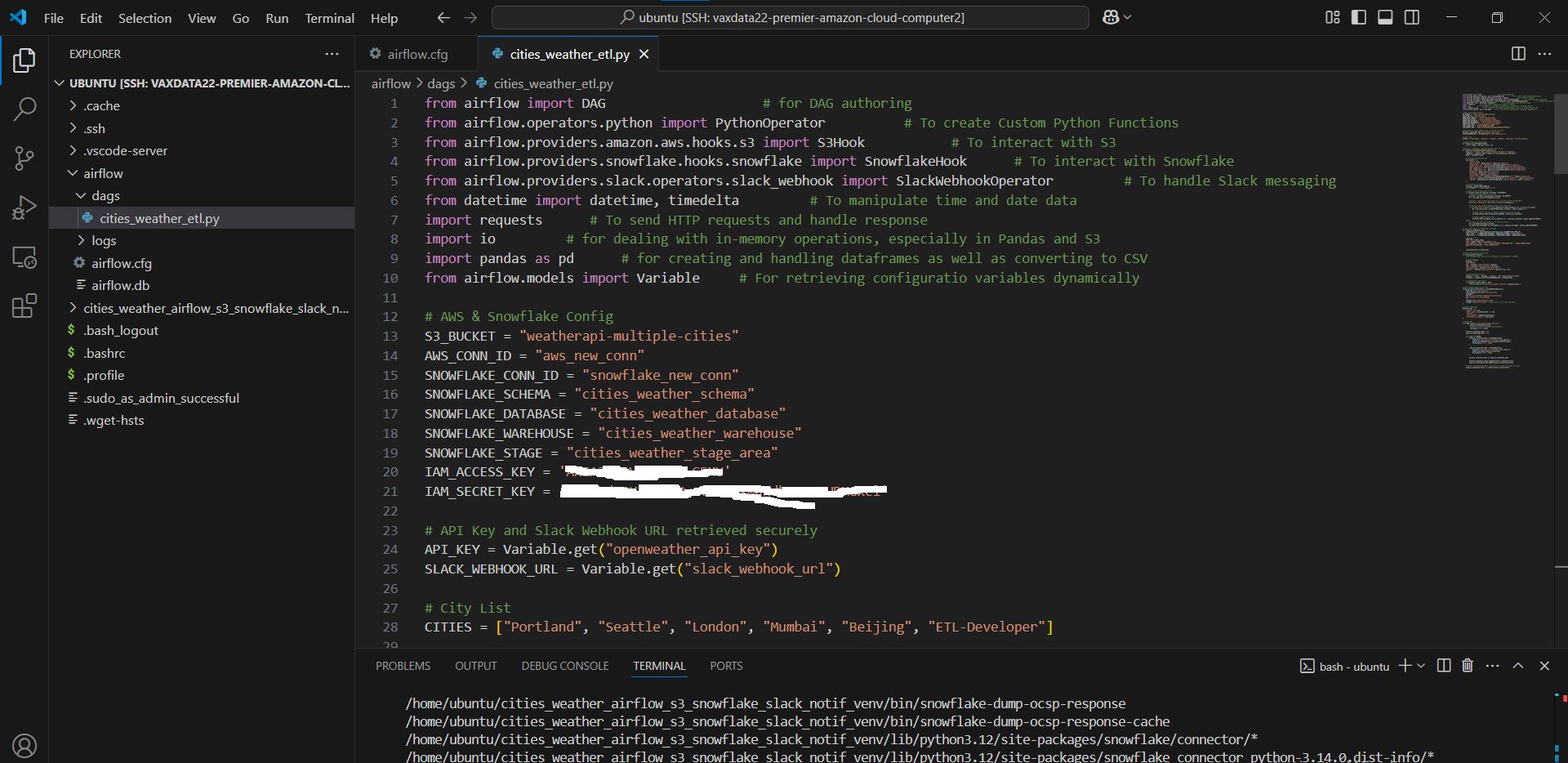The image size is (1568, 763).
Task: Open terminal panel More Actions
Action: (x=1493, y=666)
